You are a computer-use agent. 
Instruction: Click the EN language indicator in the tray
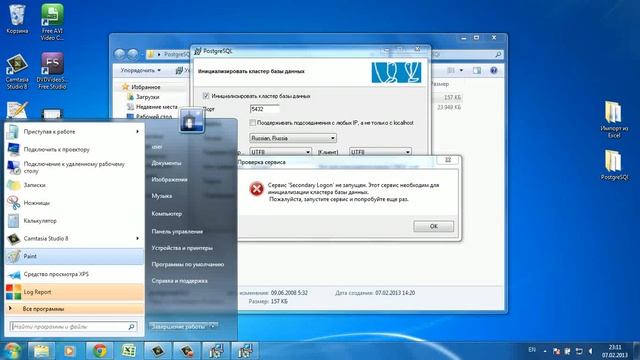(532, 350)
